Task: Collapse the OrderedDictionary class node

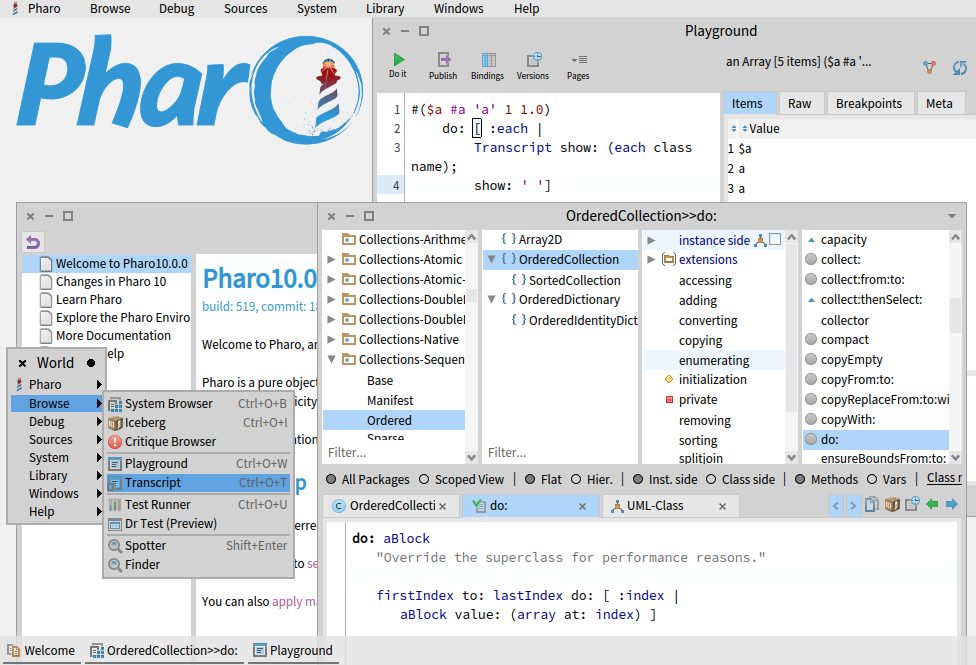Action: [491, 299]
